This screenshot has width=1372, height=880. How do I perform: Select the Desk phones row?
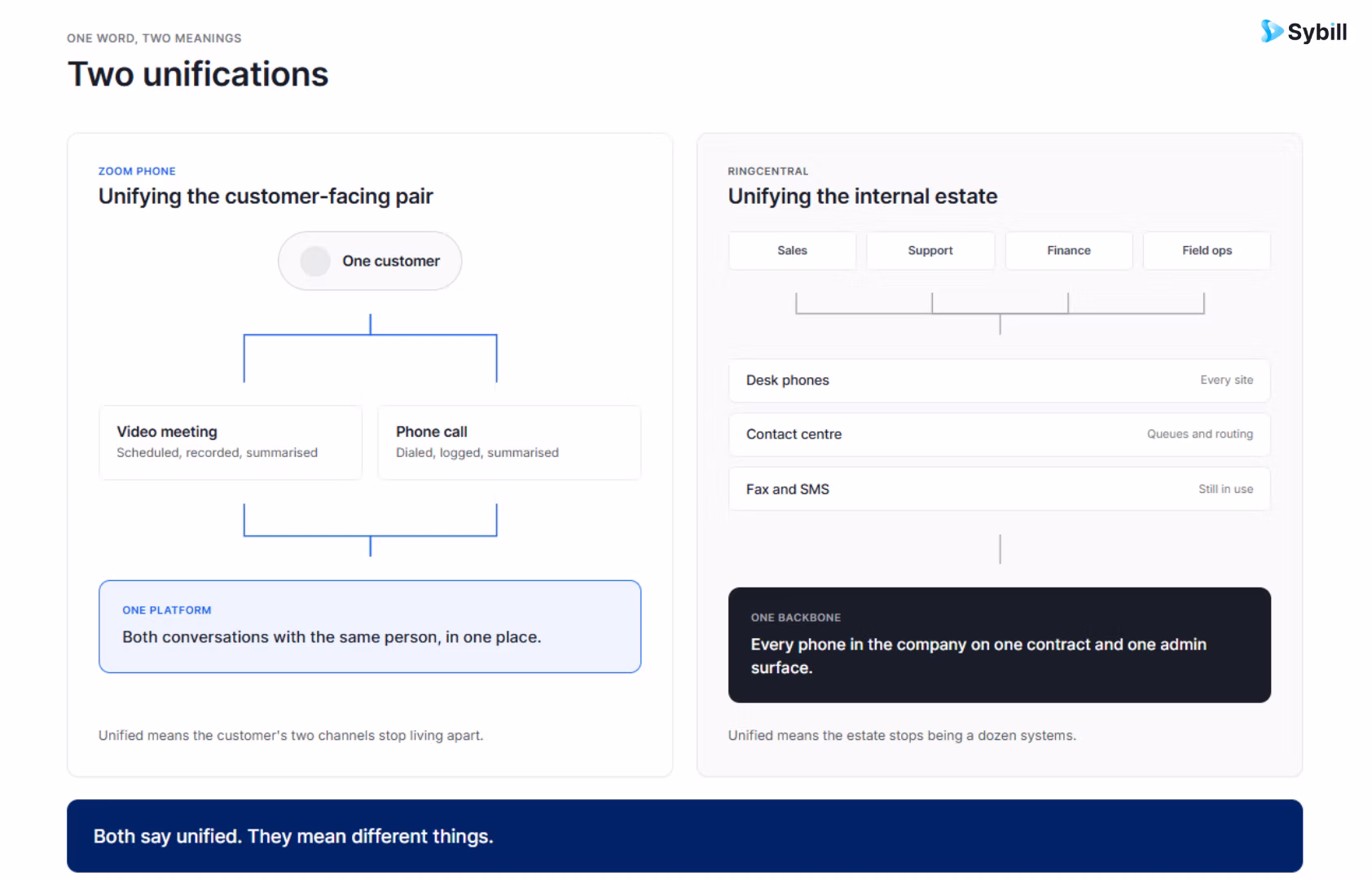tap(1000, 381)
